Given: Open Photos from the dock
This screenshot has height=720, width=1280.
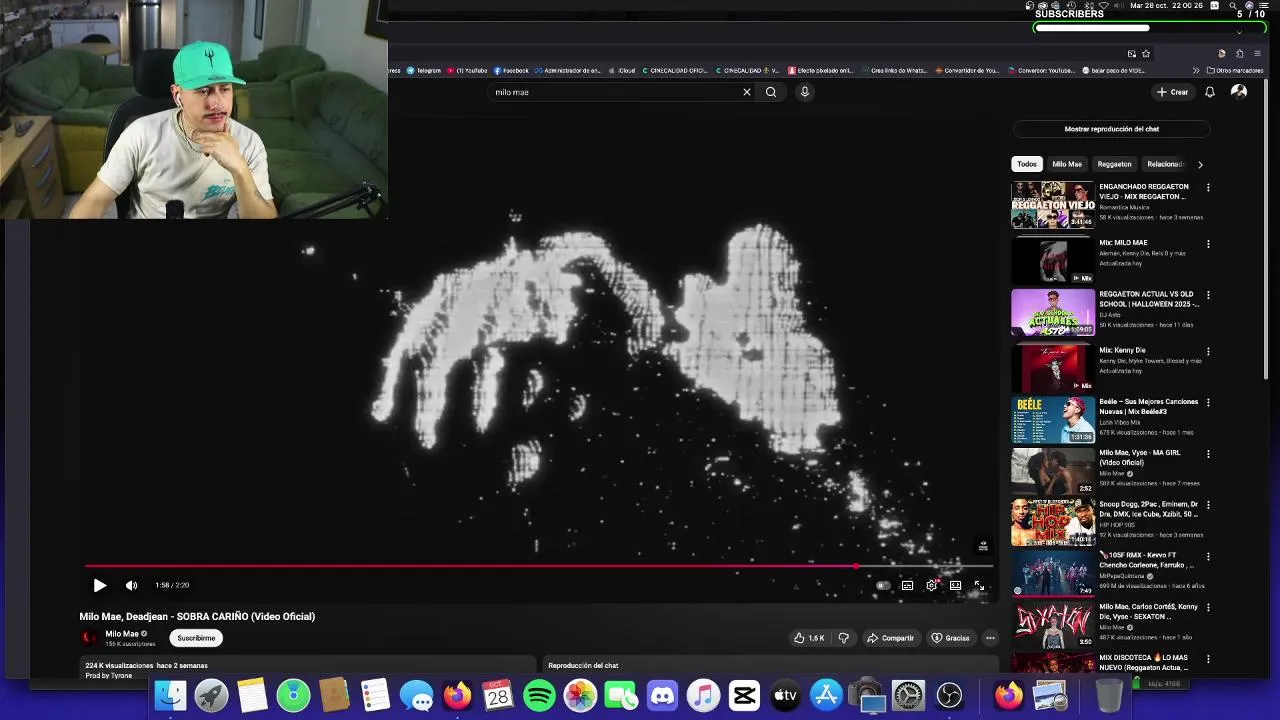Looking at the screenshot, I should point(580,695).
